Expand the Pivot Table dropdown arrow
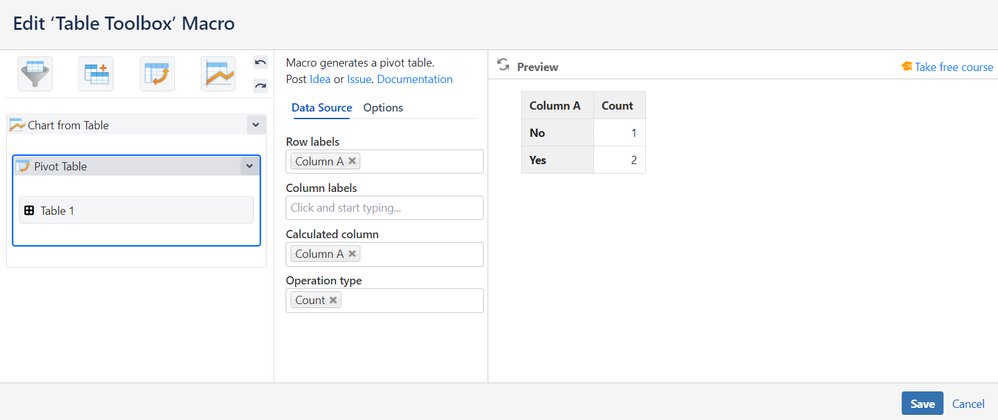Viewport: 998px width, 420px height. (249, 167)
